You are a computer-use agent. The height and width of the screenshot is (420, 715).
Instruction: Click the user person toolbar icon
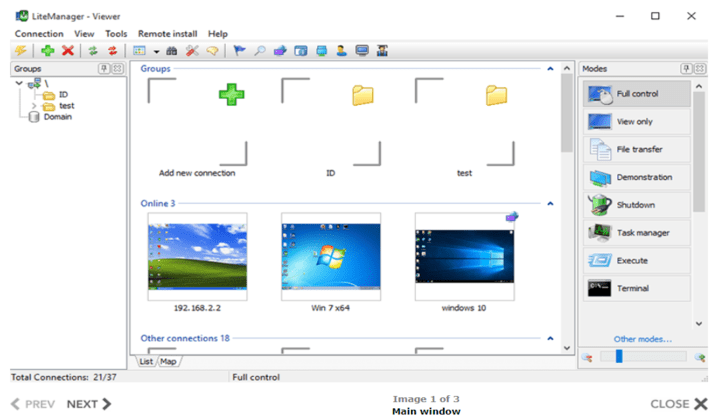coord(342,51)
